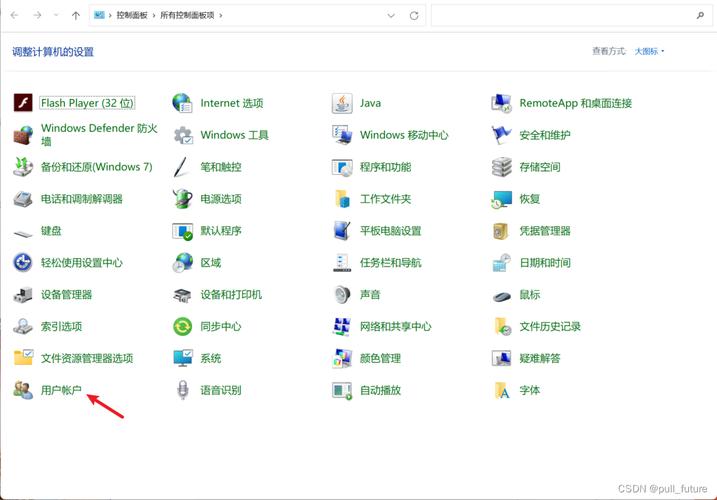Click the Windows 工具 gear icon
This screenshot has height=500, width=717.
(x=182, y=135)
